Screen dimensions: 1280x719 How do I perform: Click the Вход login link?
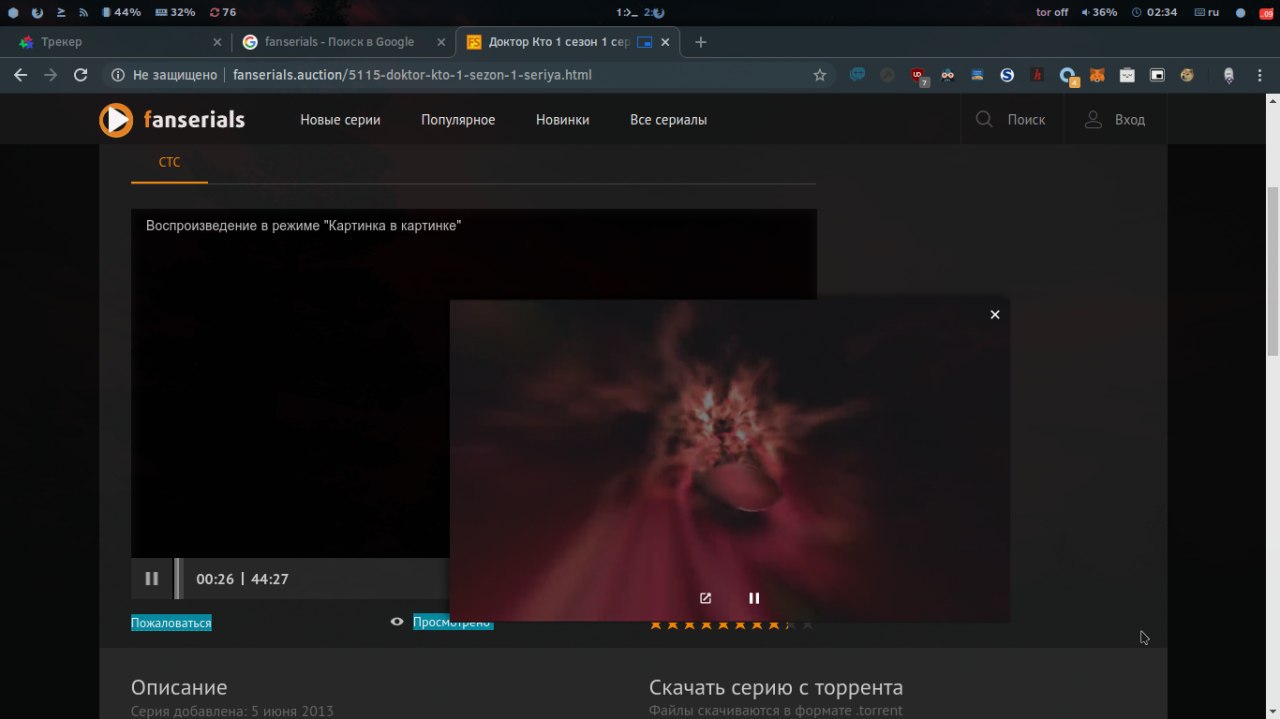pyautogui.click(x=1130, y=120)
